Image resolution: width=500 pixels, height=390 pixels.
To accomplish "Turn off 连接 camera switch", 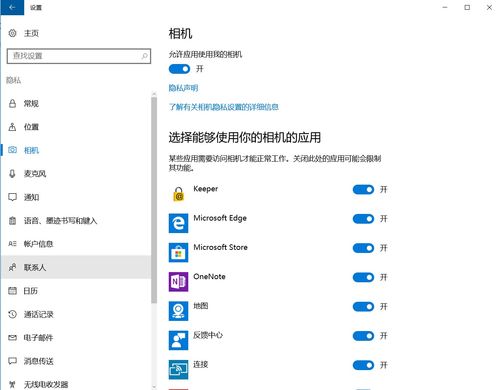I will click(363, 365).
